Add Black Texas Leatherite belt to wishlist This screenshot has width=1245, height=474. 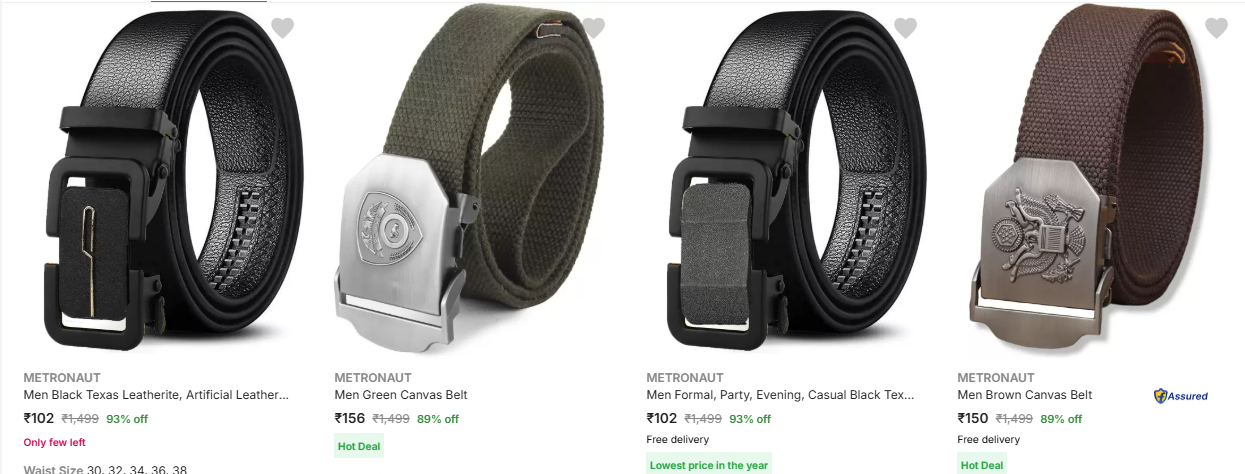pyautogui.click(x=283, y=28)
